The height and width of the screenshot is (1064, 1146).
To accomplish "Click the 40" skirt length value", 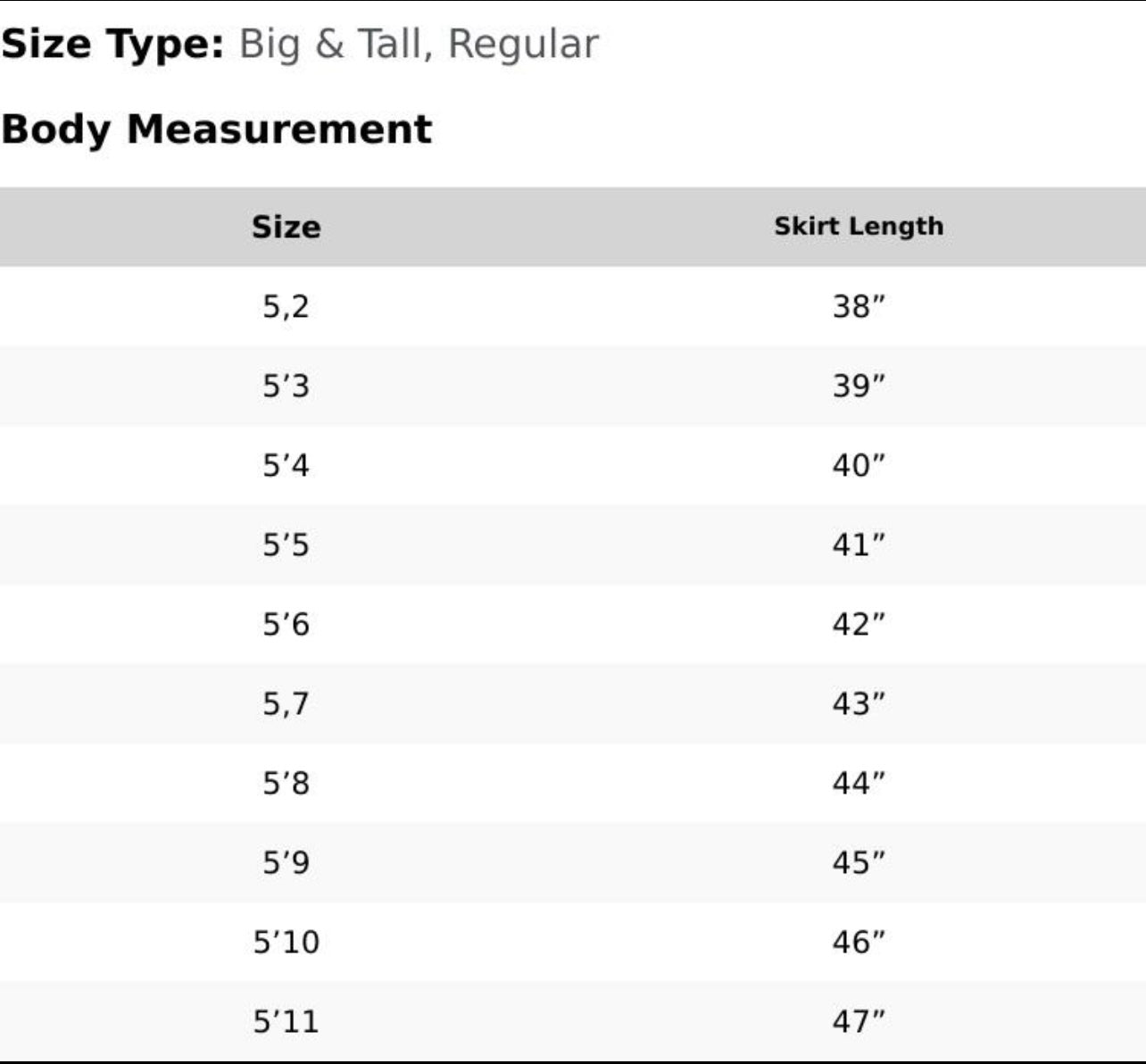I will click(x=858, y=465).
